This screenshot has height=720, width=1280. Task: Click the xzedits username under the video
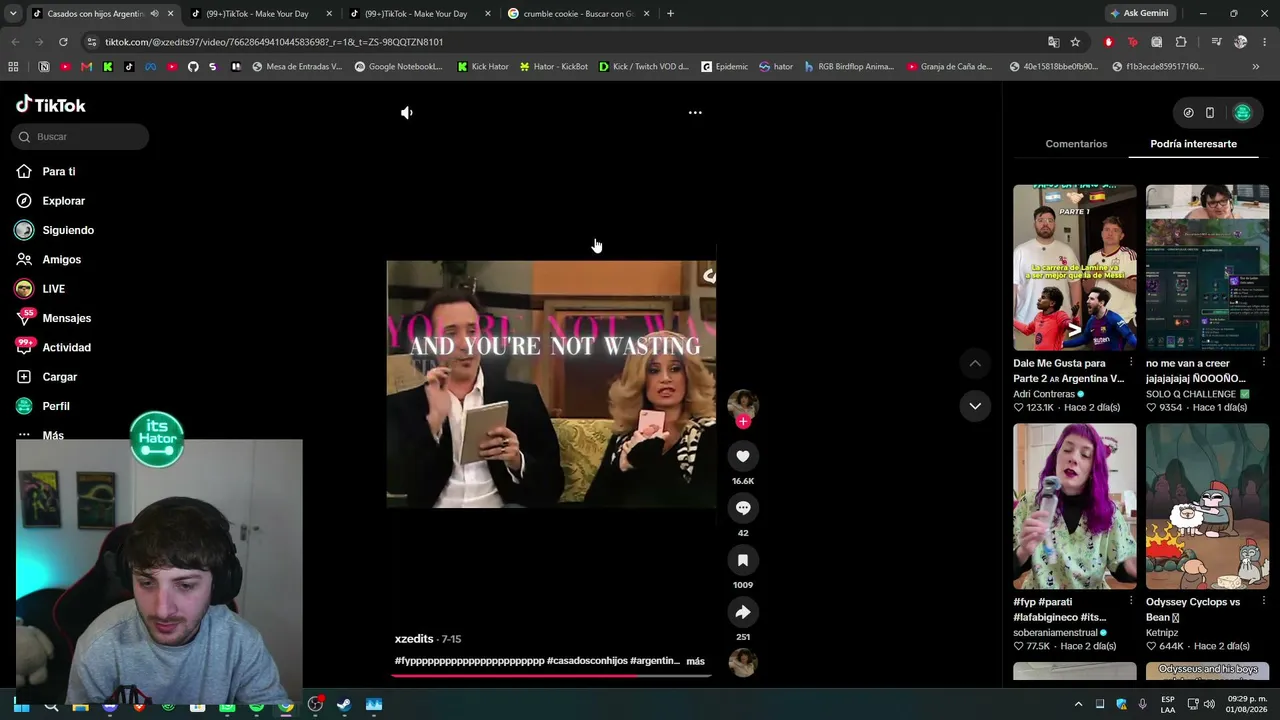pyautogui.click(x=414, y=639)
